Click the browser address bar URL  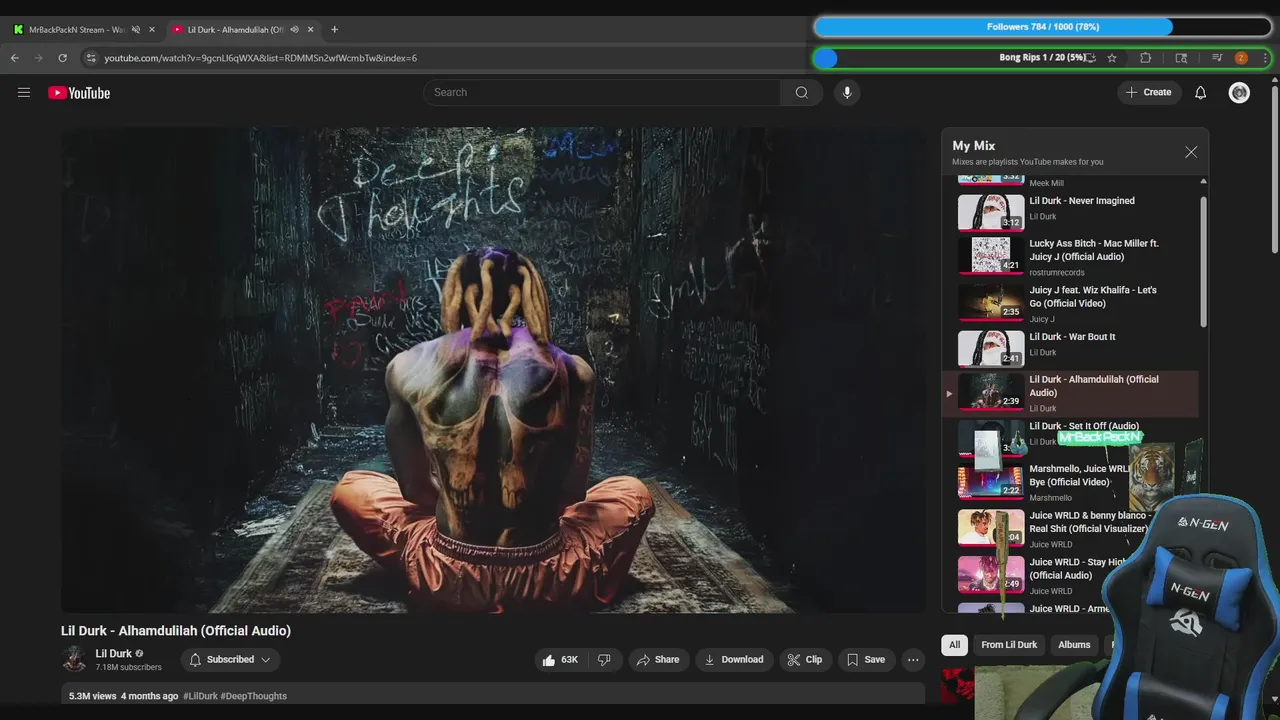[x=261, y=58]
